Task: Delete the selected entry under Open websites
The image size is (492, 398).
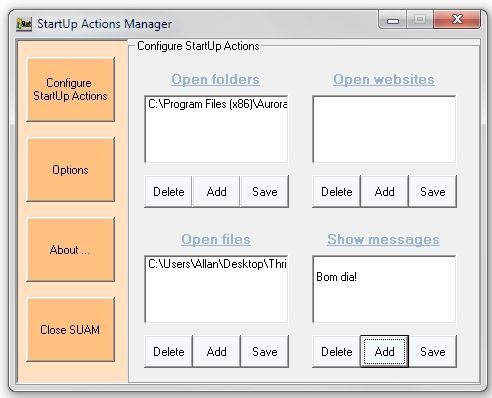Action: click(337, 192)
